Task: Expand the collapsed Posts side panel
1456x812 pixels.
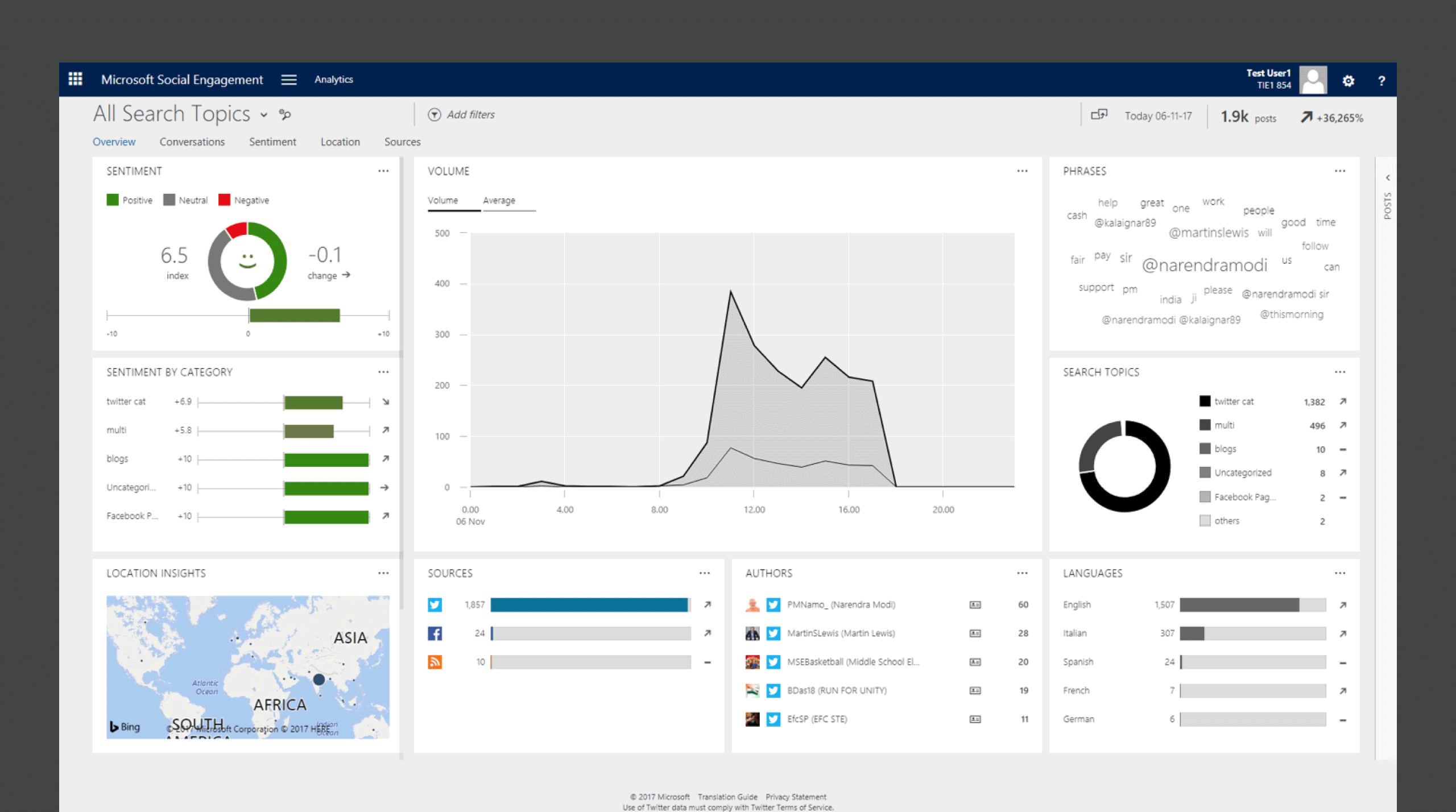Action: (x=1388, y=178)
